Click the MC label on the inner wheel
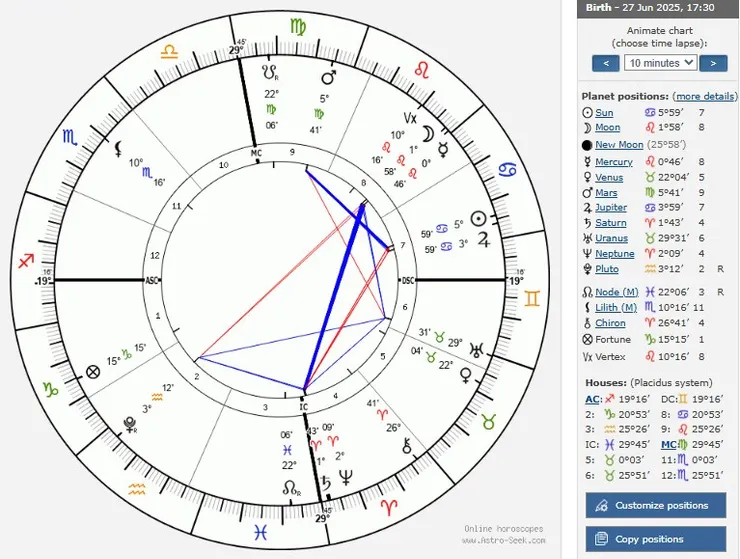 coord(256,153)
